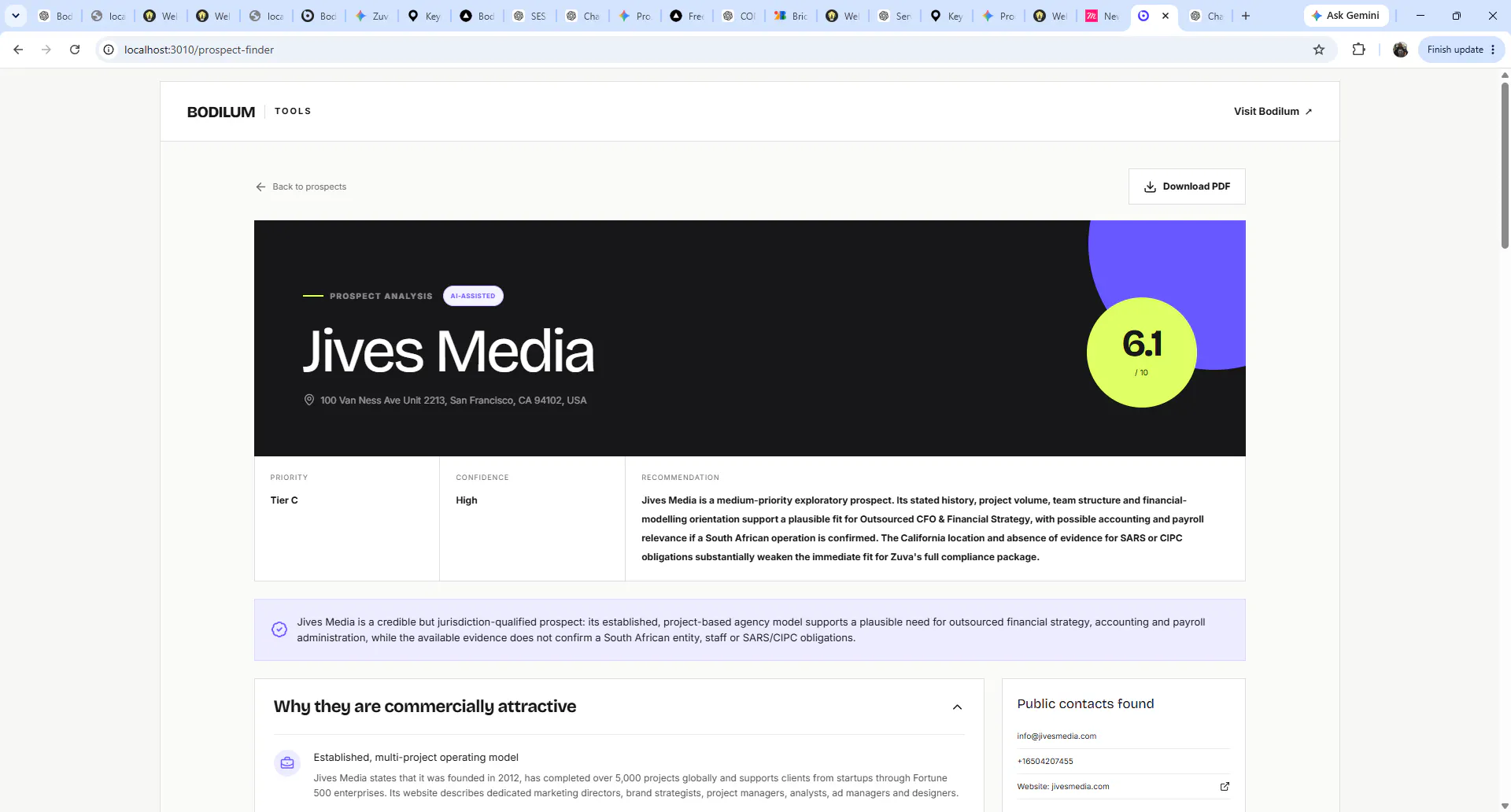Screen dimensions: 1511x812
Task: Select the Tier C priority value
Action: [284, 500]
